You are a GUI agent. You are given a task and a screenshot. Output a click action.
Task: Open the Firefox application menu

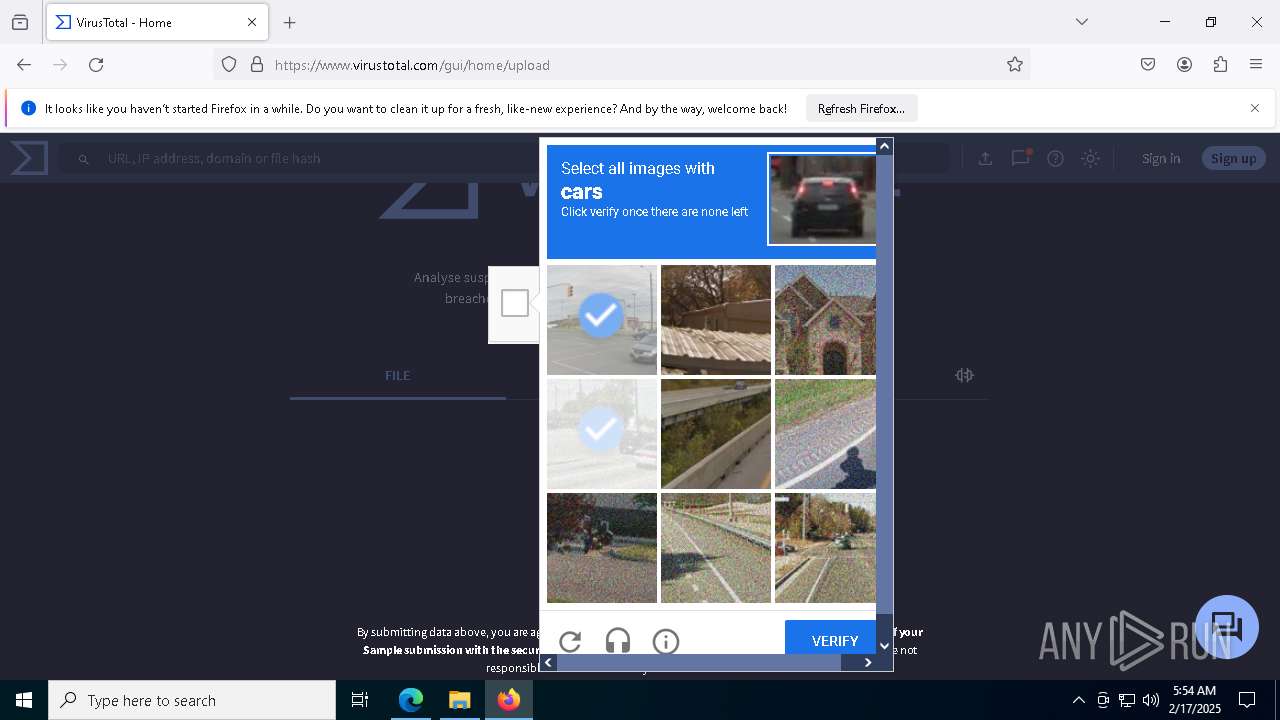1256,65
